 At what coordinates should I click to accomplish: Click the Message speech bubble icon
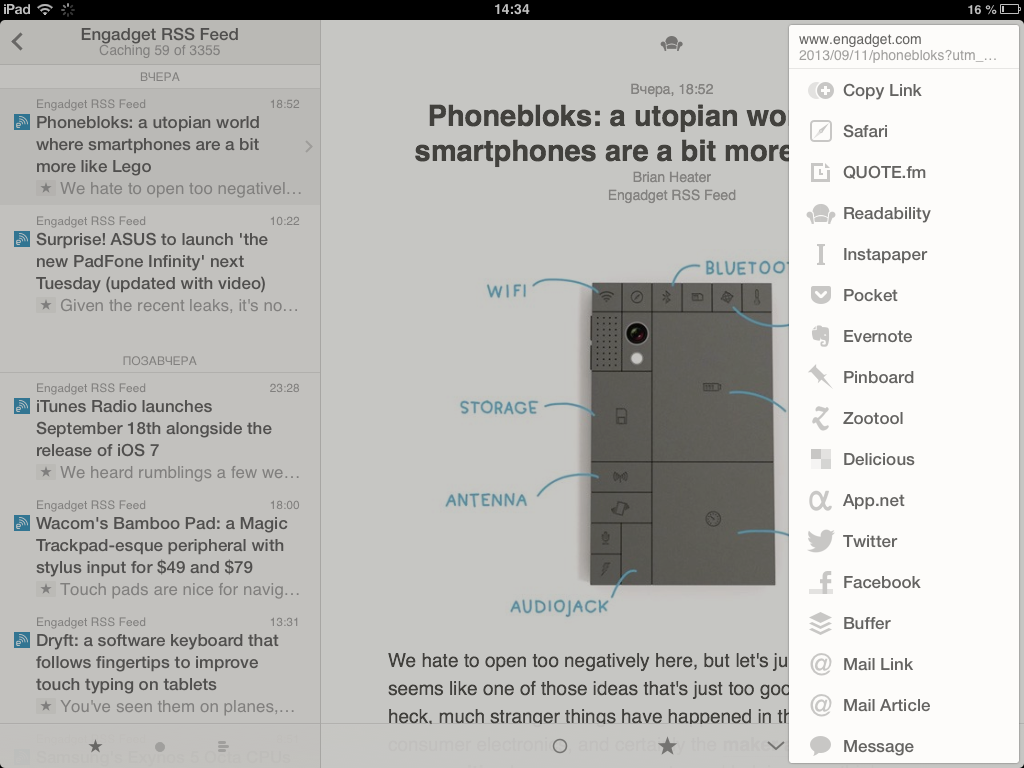(x=820, y=746)
